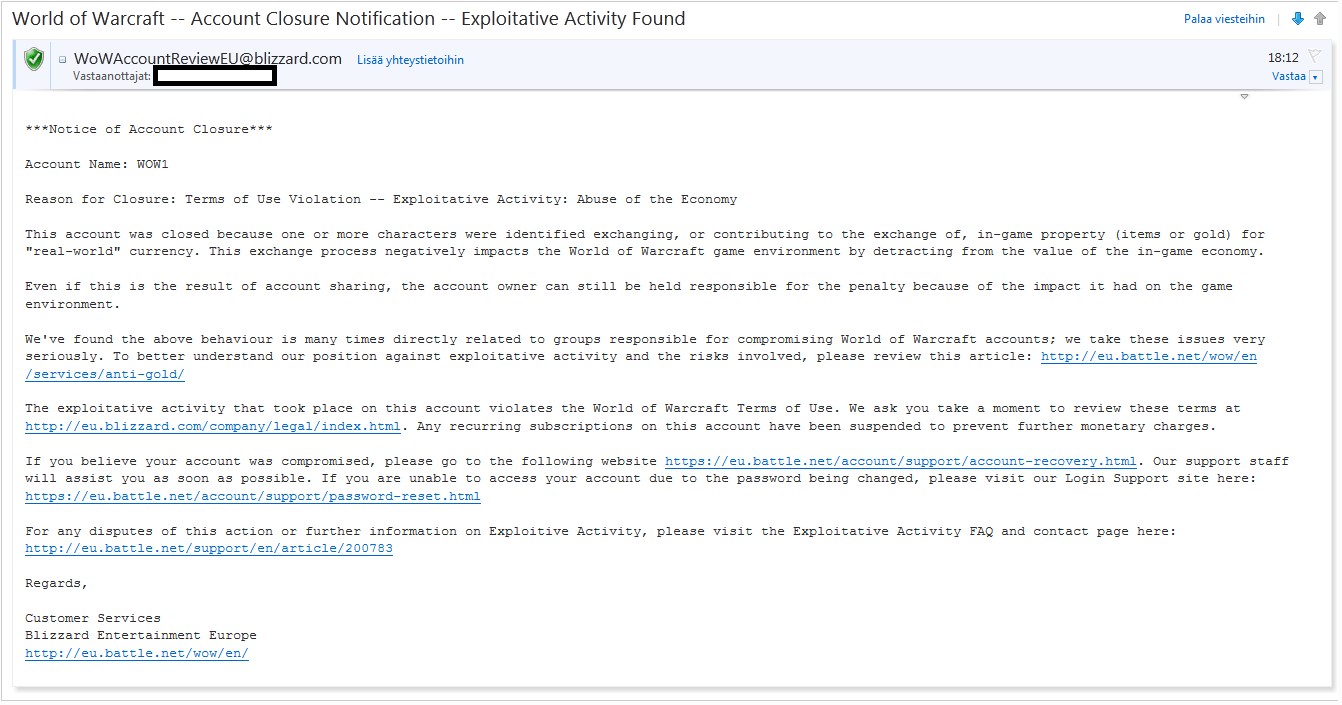The height and width of the screenshot is (705, 1342).
Task: Open support article 200783 link
Action: [209, 549]
